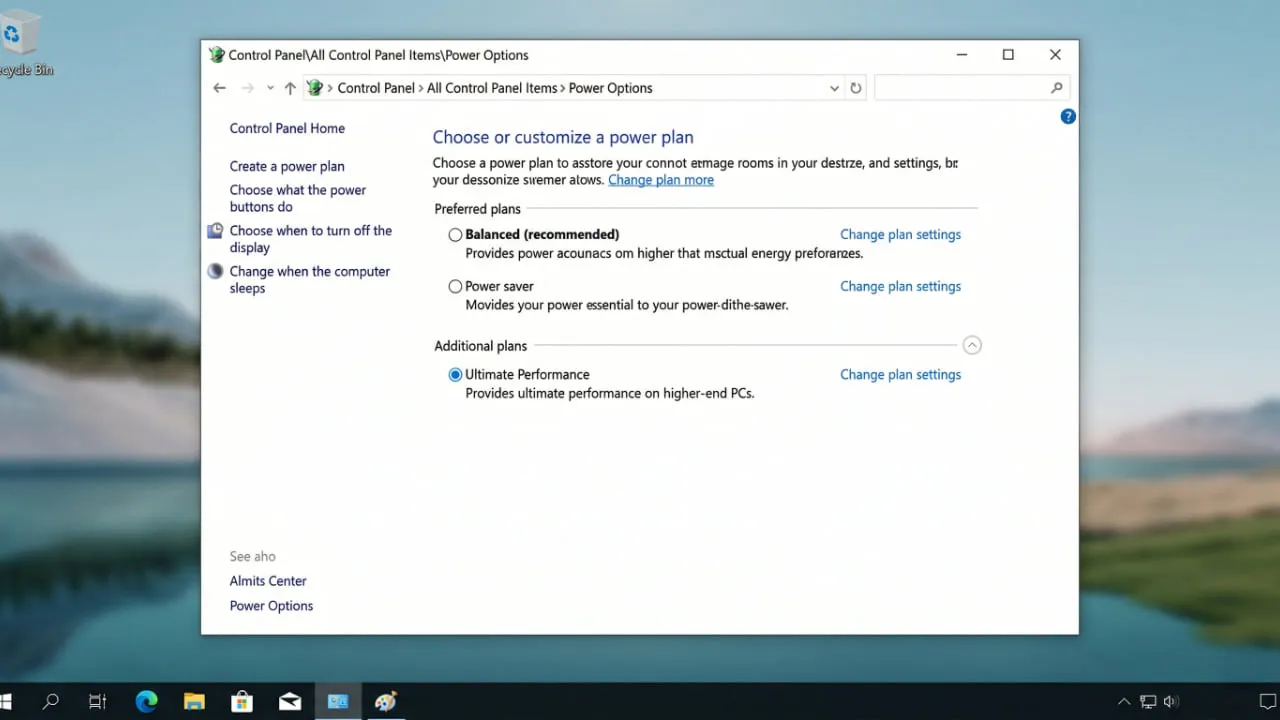Click the Change plan more link
This screenshot has width=1280, height=720.
660,180
